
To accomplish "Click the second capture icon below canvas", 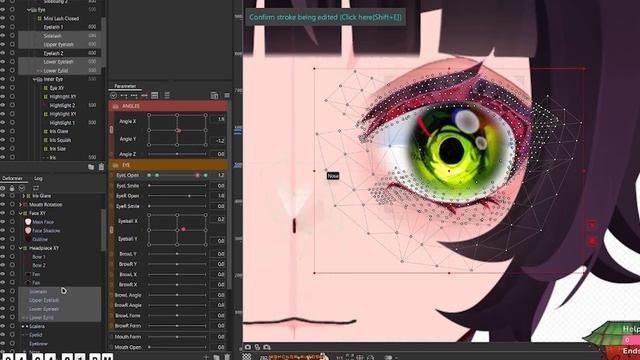I will (x=258, y=347).
